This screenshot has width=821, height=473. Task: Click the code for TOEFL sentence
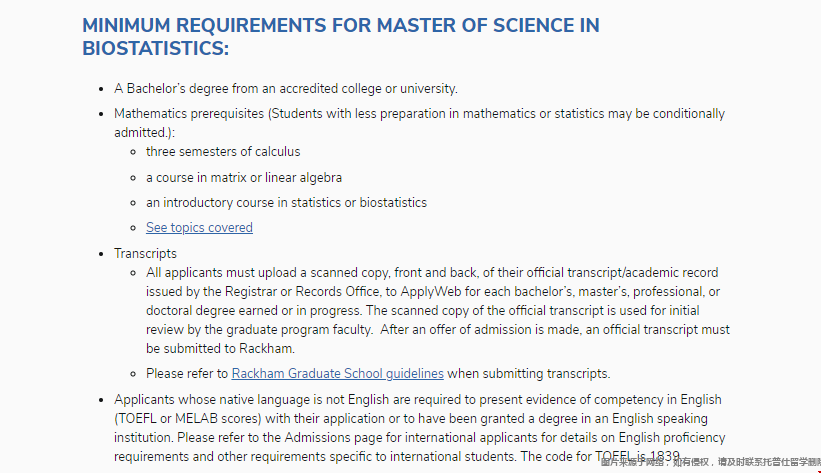coord(601,457)
